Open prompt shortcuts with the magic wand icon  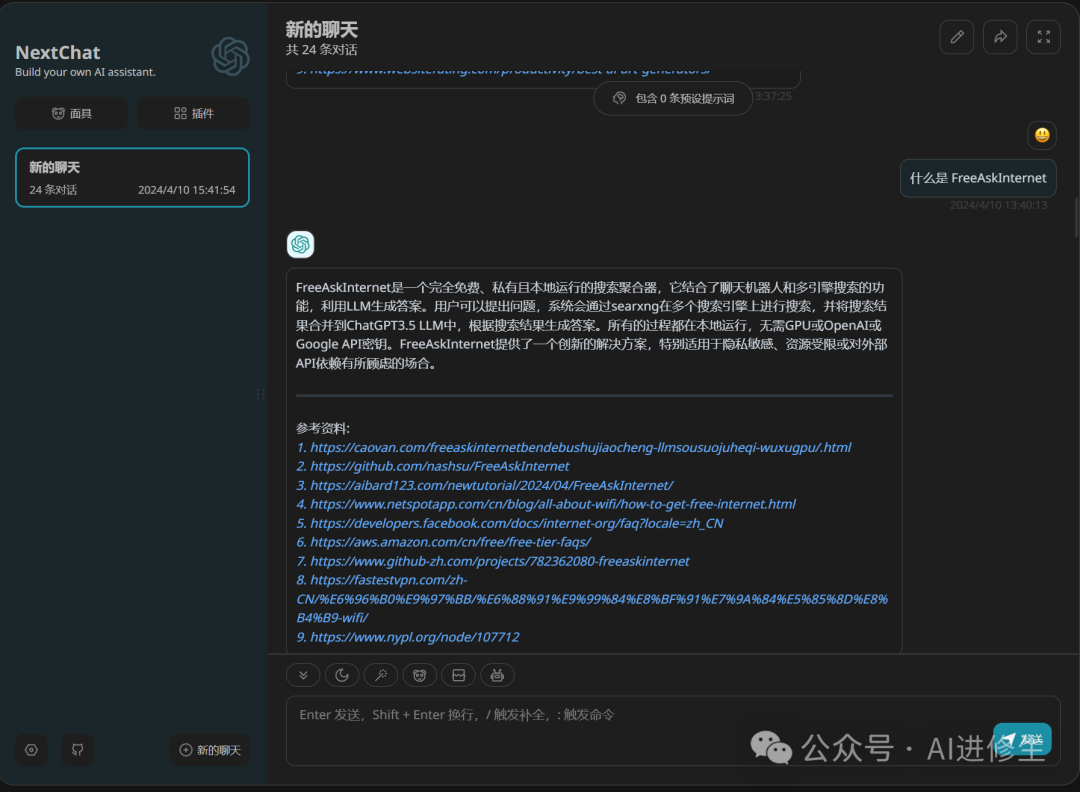click(381, 676)
